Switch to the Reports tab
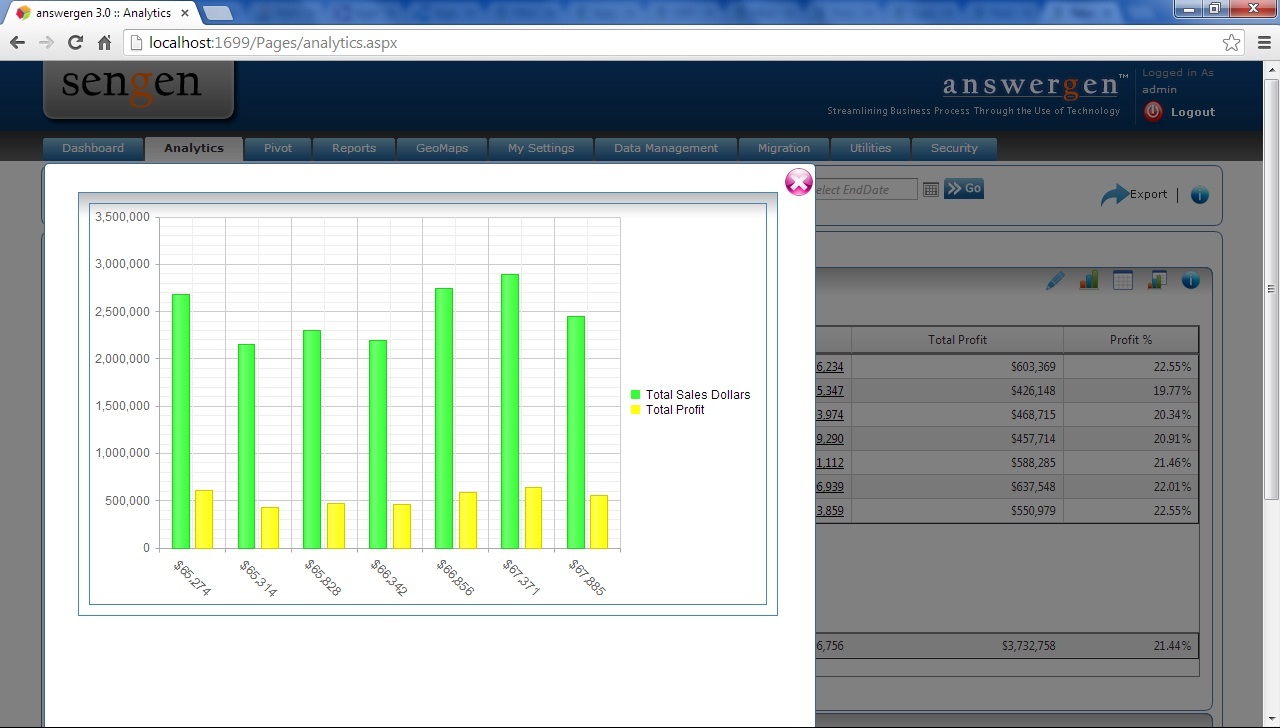The height and width of the screenshot is (728, 1280). click(x=354, y=148)
